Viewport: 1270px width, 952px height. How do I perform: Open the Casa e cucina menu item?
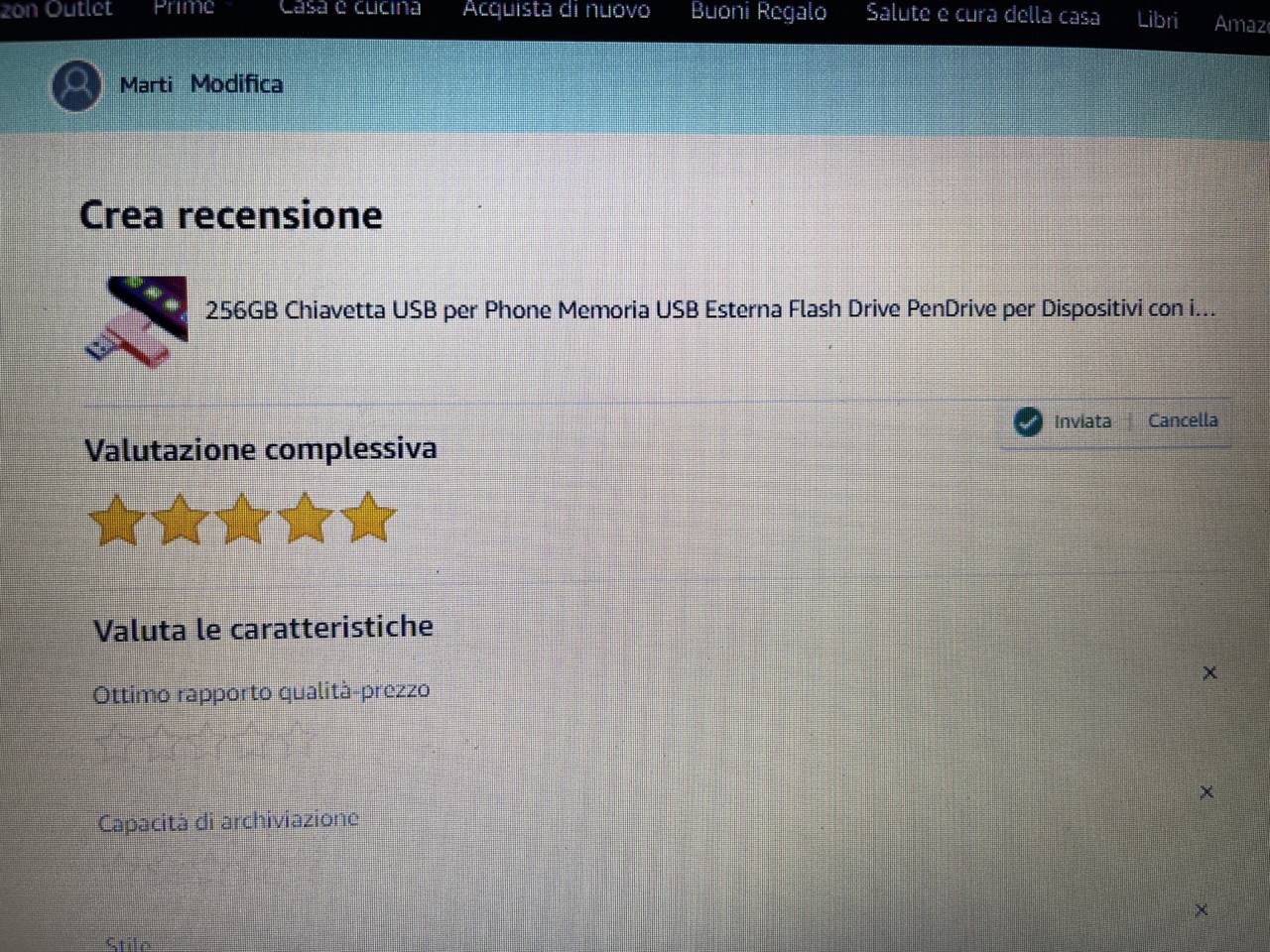pyautogui.click(x=349, y=9)
